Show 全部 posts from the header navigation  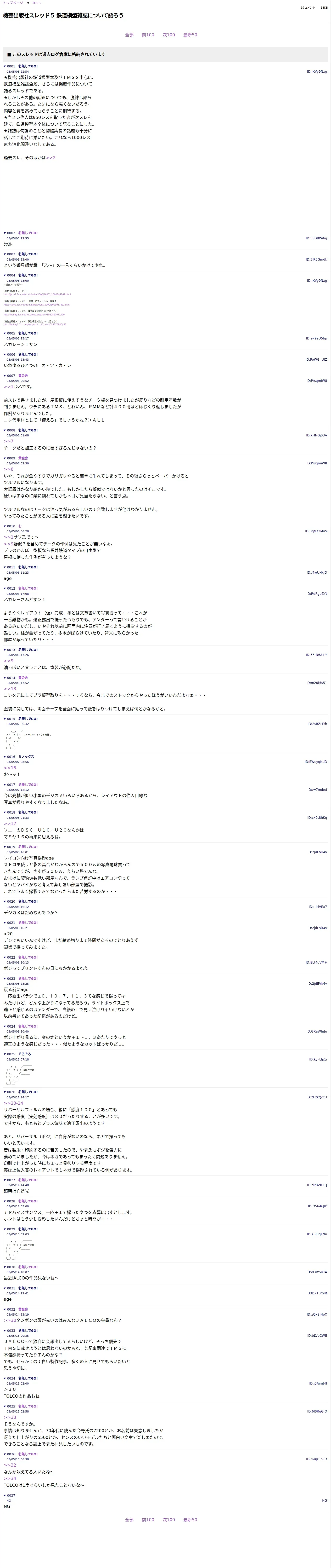129,35
